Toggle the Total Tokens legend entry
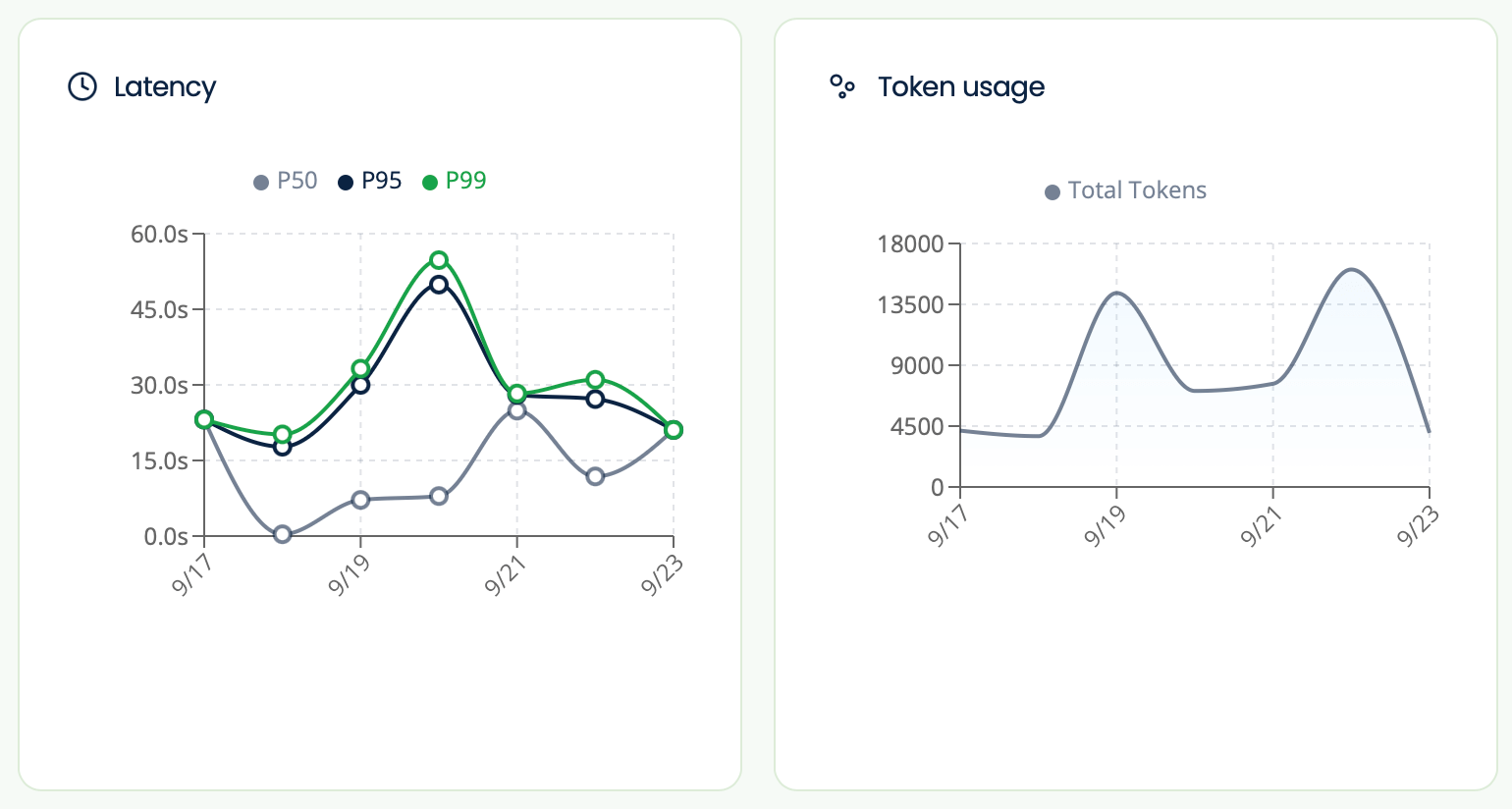The width and height of the screenshot is (1512, 809). [x=1126, y=190]
